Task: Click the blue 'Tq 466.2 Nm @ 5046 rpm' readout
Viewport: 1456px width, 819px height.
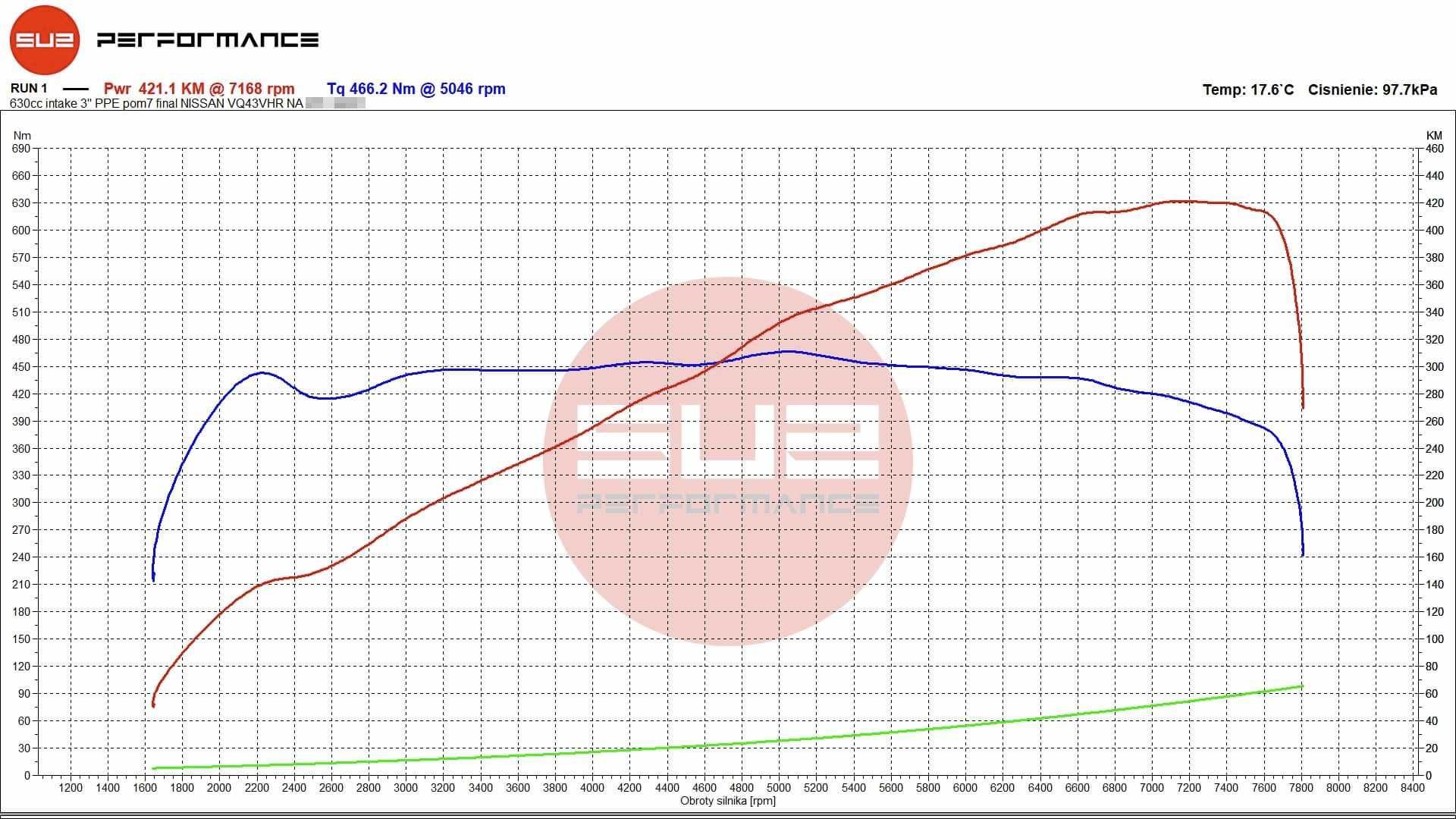Action: click(x=416, y=89)
